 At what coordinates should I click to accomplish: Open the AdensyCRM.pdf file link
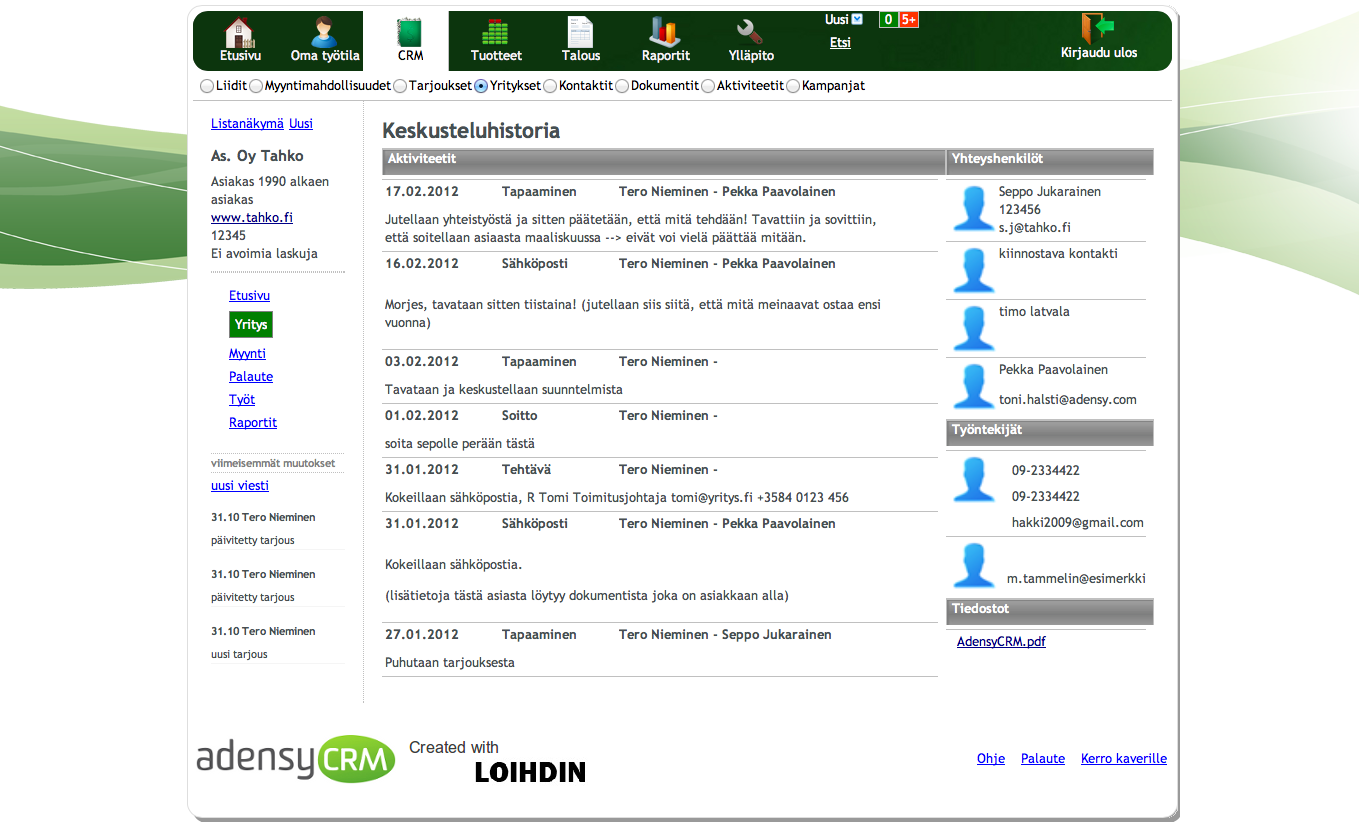1001,642
